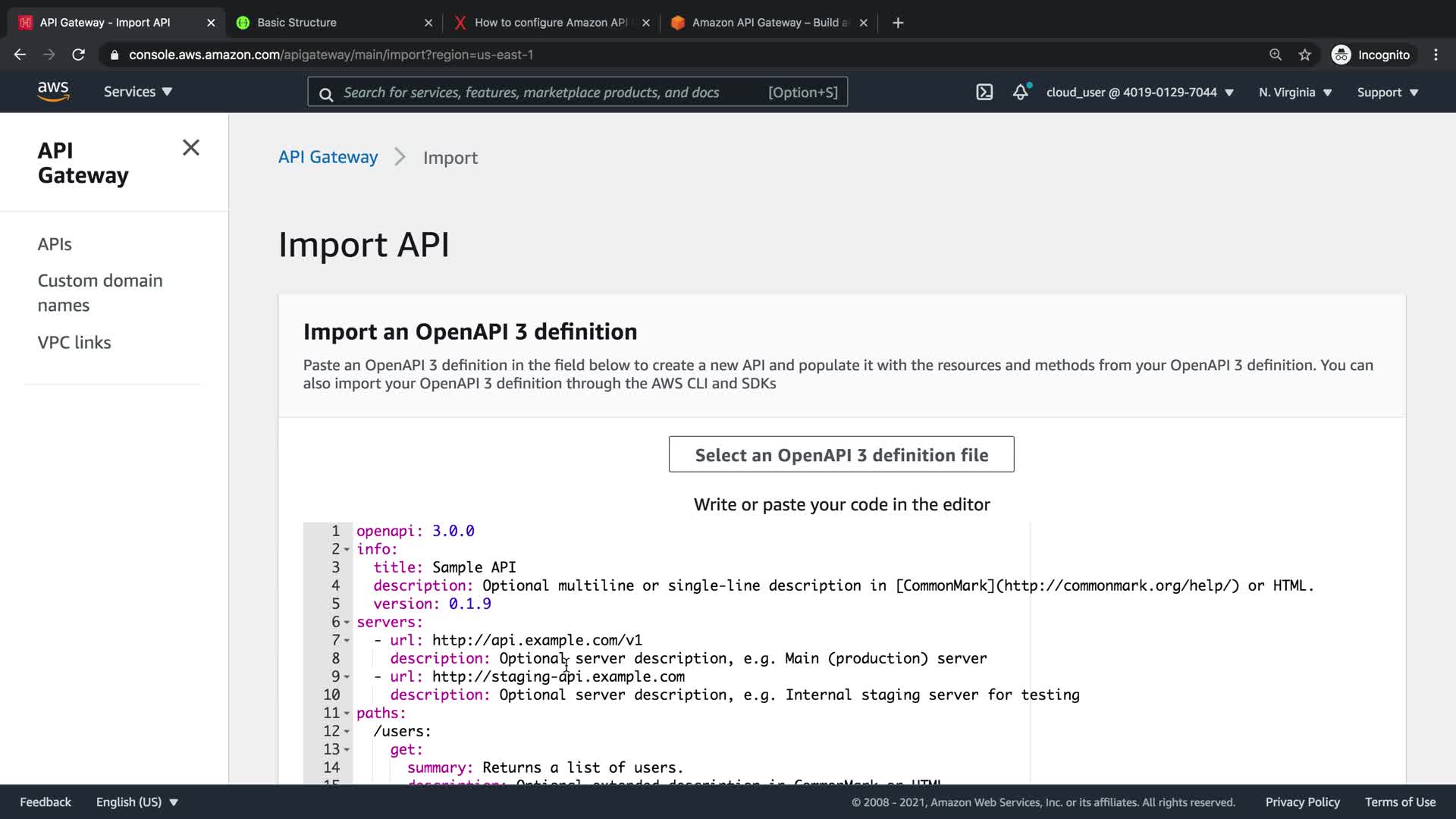
Task: Open Custom domain names in sidebar
Action: [100, 293]
